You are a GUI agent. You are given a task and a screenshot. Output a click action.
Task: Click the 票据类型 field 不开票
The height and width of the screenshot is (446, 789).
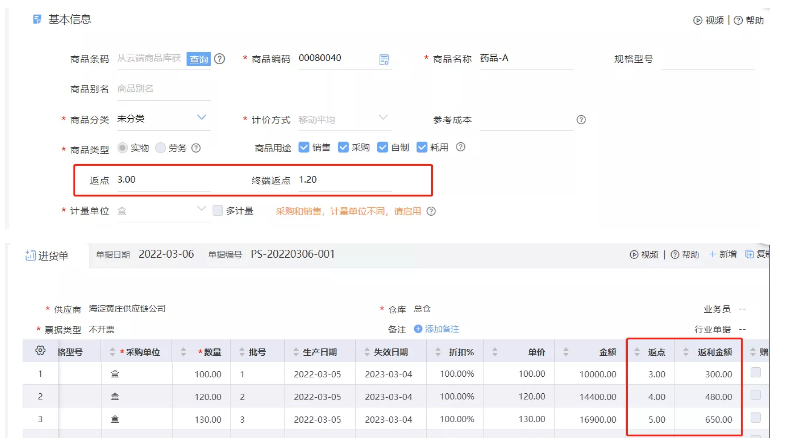102,330
